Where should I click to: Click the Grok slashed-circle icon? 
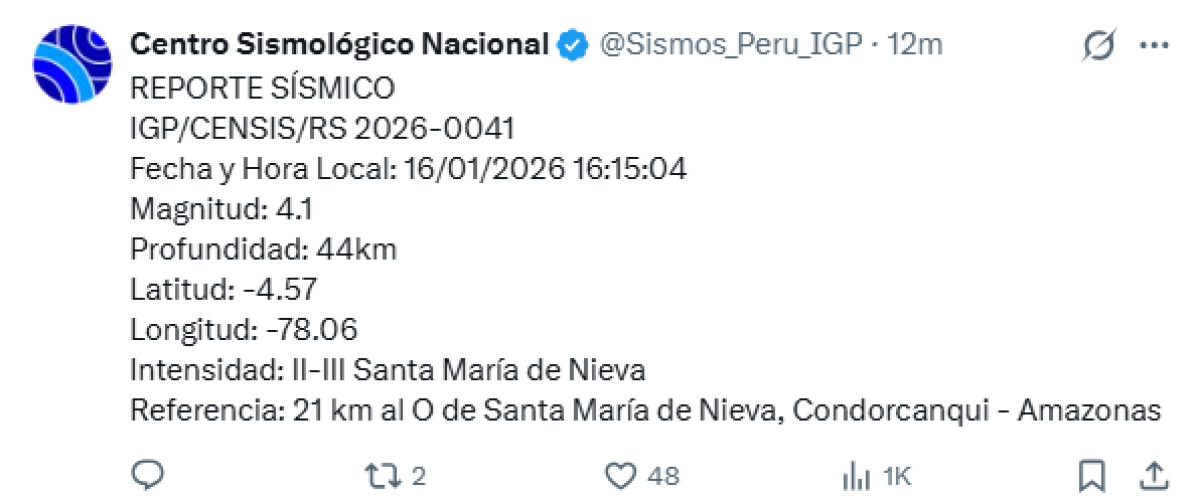pos(1101,46)
